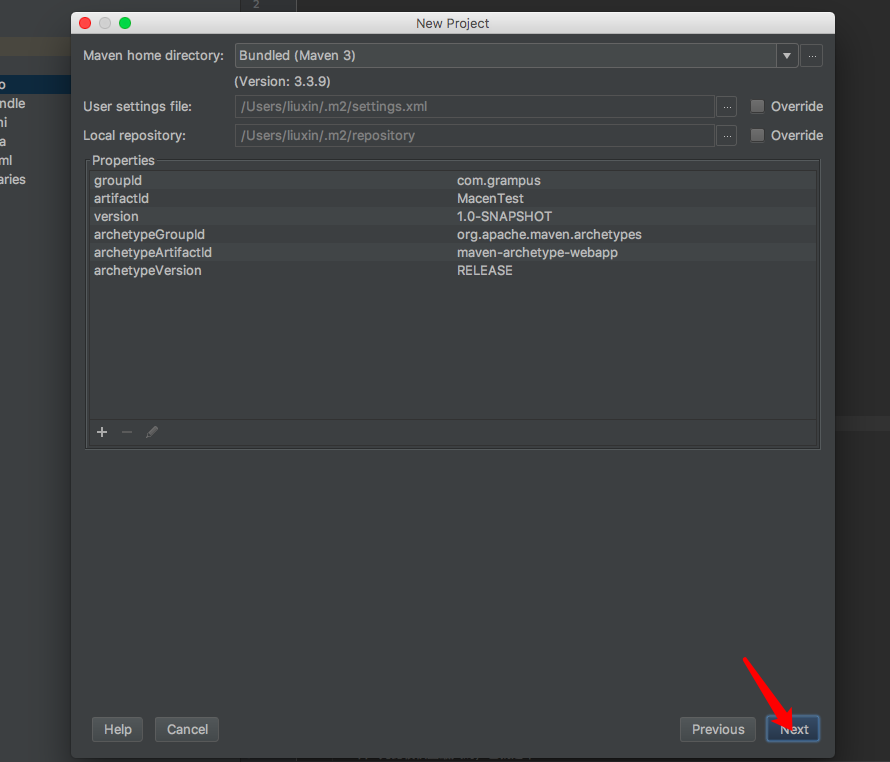Image resolution: width=890 pixels, height=762 pixels.
Task: Open the Maven home directory dropdown
Action: click(787, 56)
